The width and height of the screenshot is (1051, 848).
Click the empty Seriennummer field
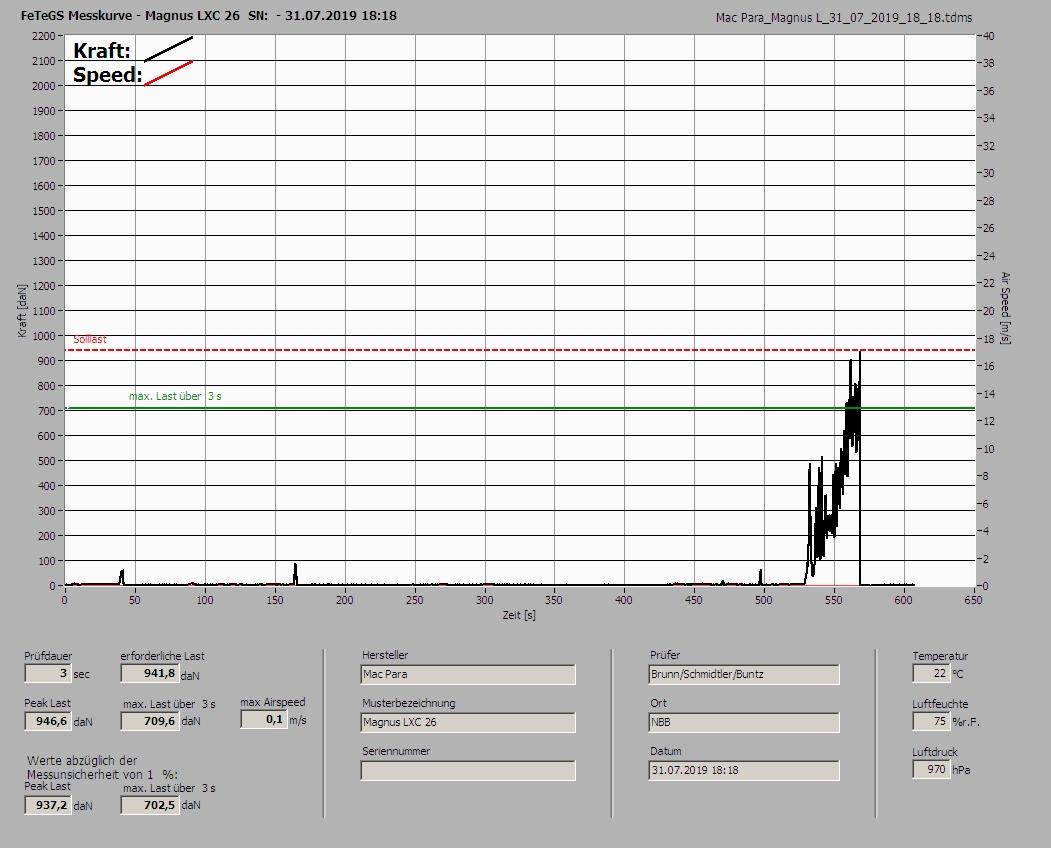[468, 770]
